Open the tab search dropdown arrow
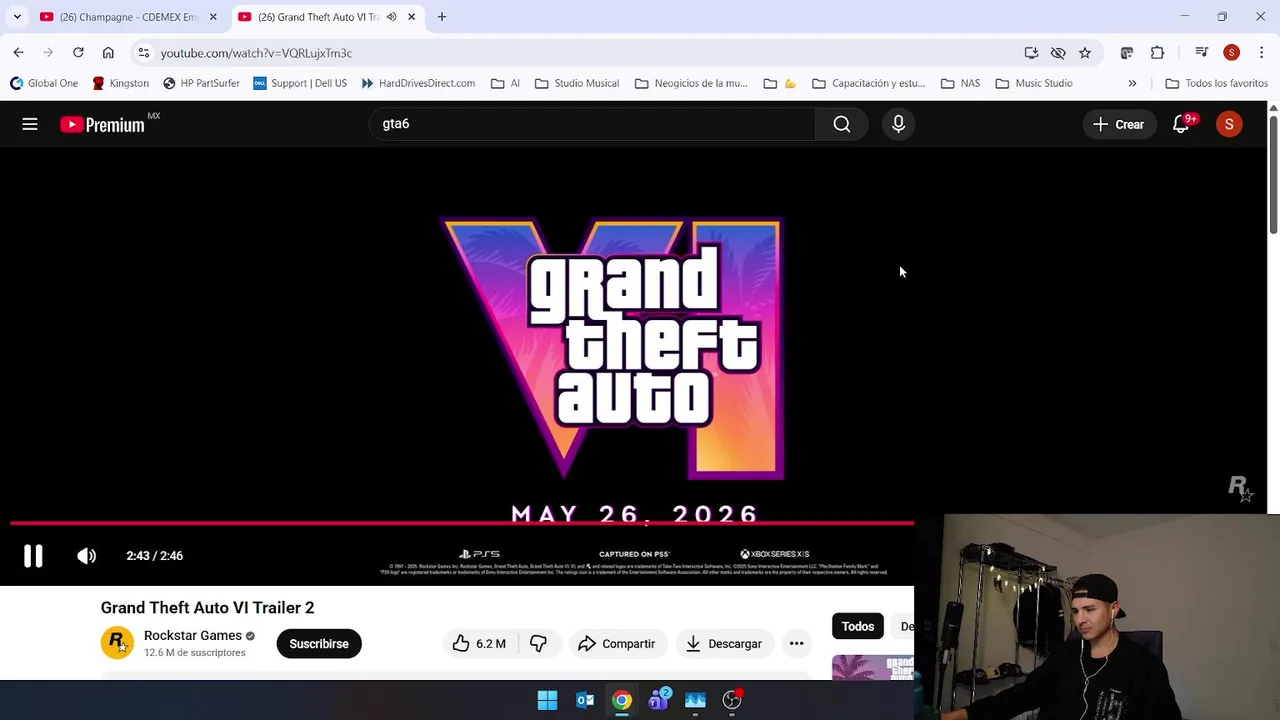 (17, 17)
